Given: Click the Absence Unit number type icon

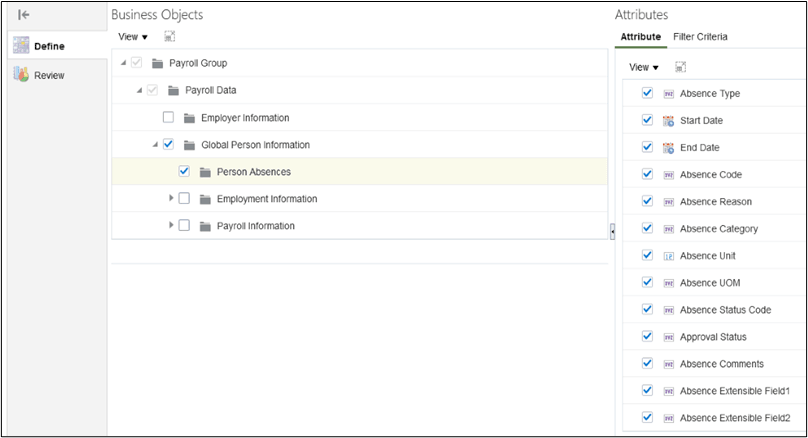Looking at the screenshot, I should tap(668, 256).
